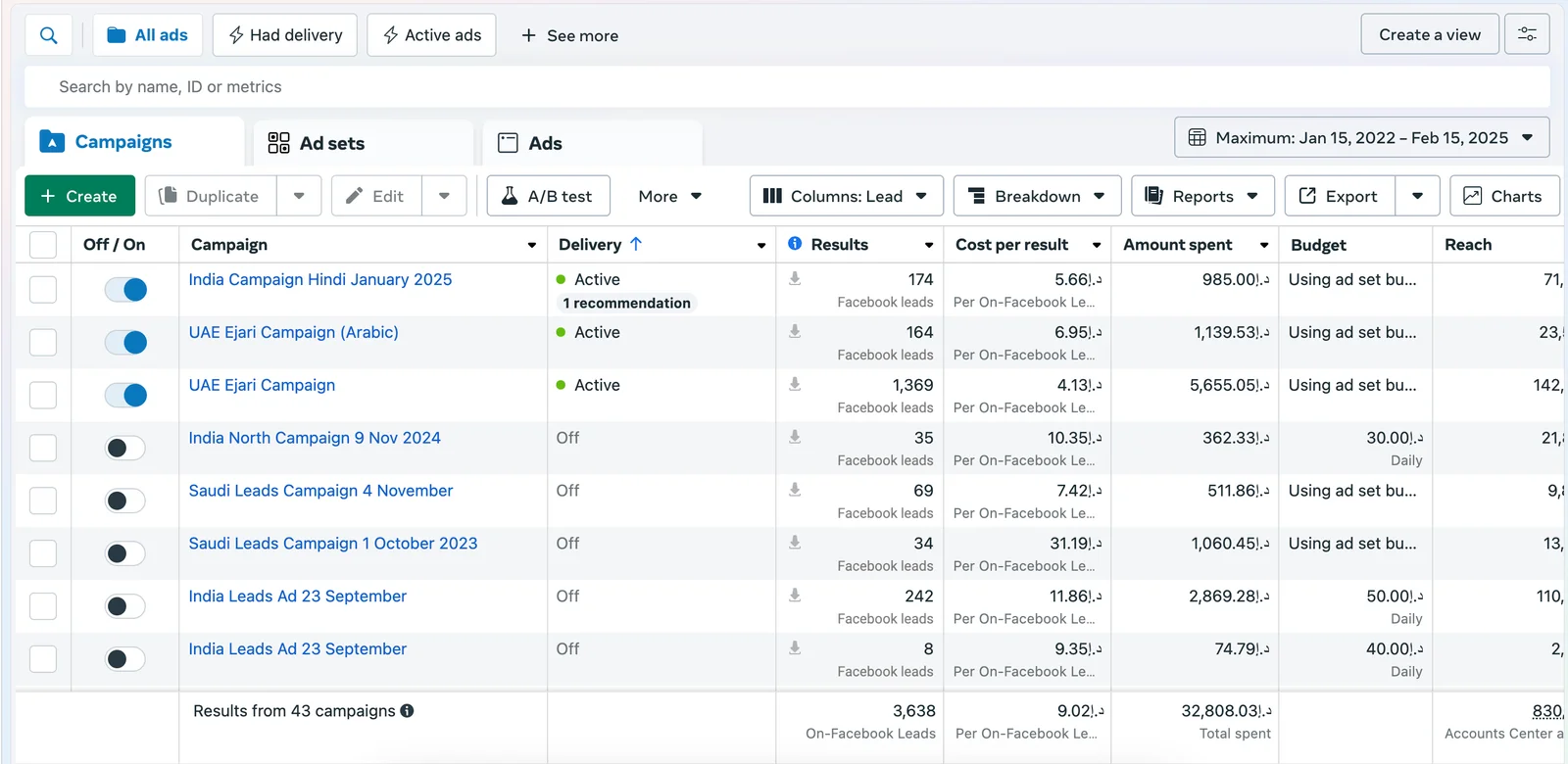Download leads for UAE Ejari Campaign (Arabic)
Viewport: 1568px width, 764px height.
coord(795,332)
